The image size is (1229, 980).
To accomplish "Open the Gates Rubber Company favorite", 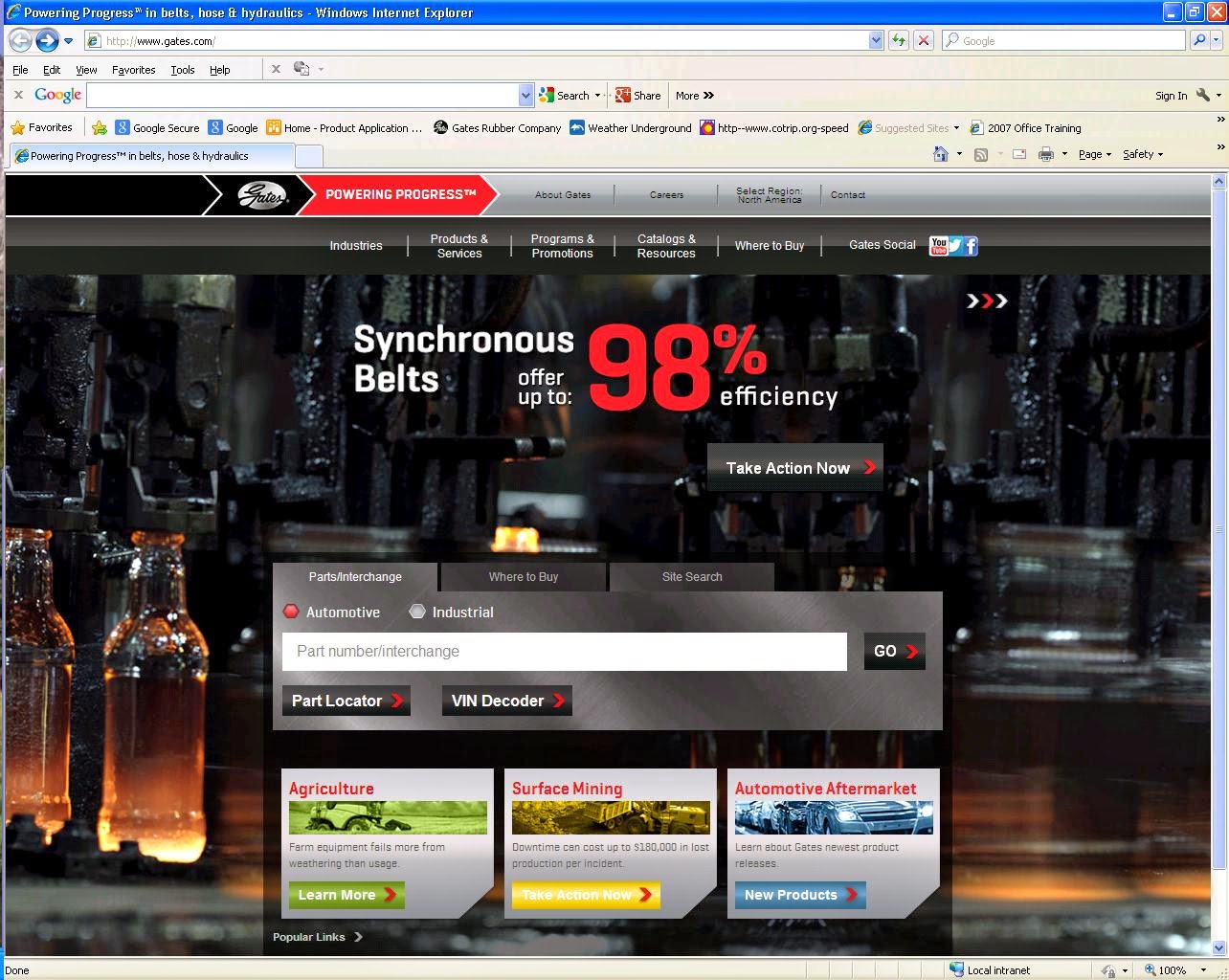I will coord(497,127).
